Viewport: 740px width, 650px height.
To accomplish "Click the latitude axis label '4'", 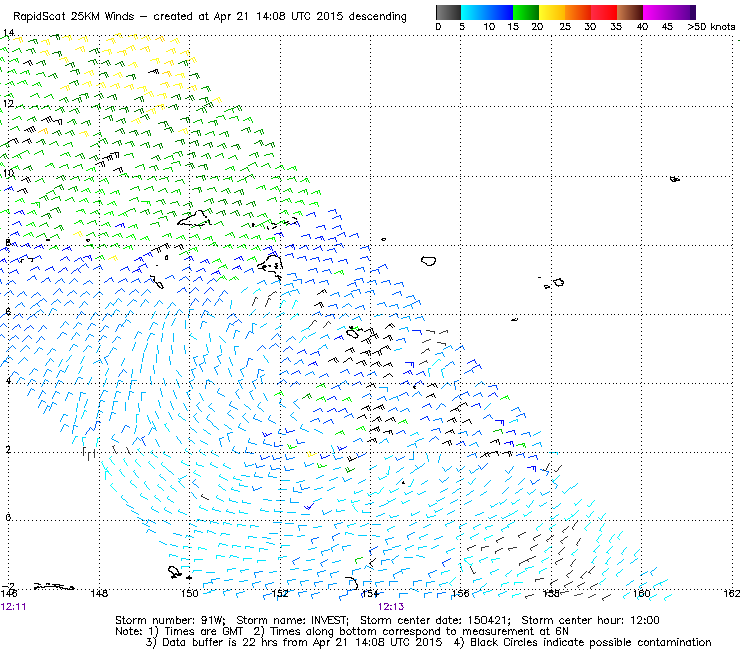I will [x=8, y=380].
